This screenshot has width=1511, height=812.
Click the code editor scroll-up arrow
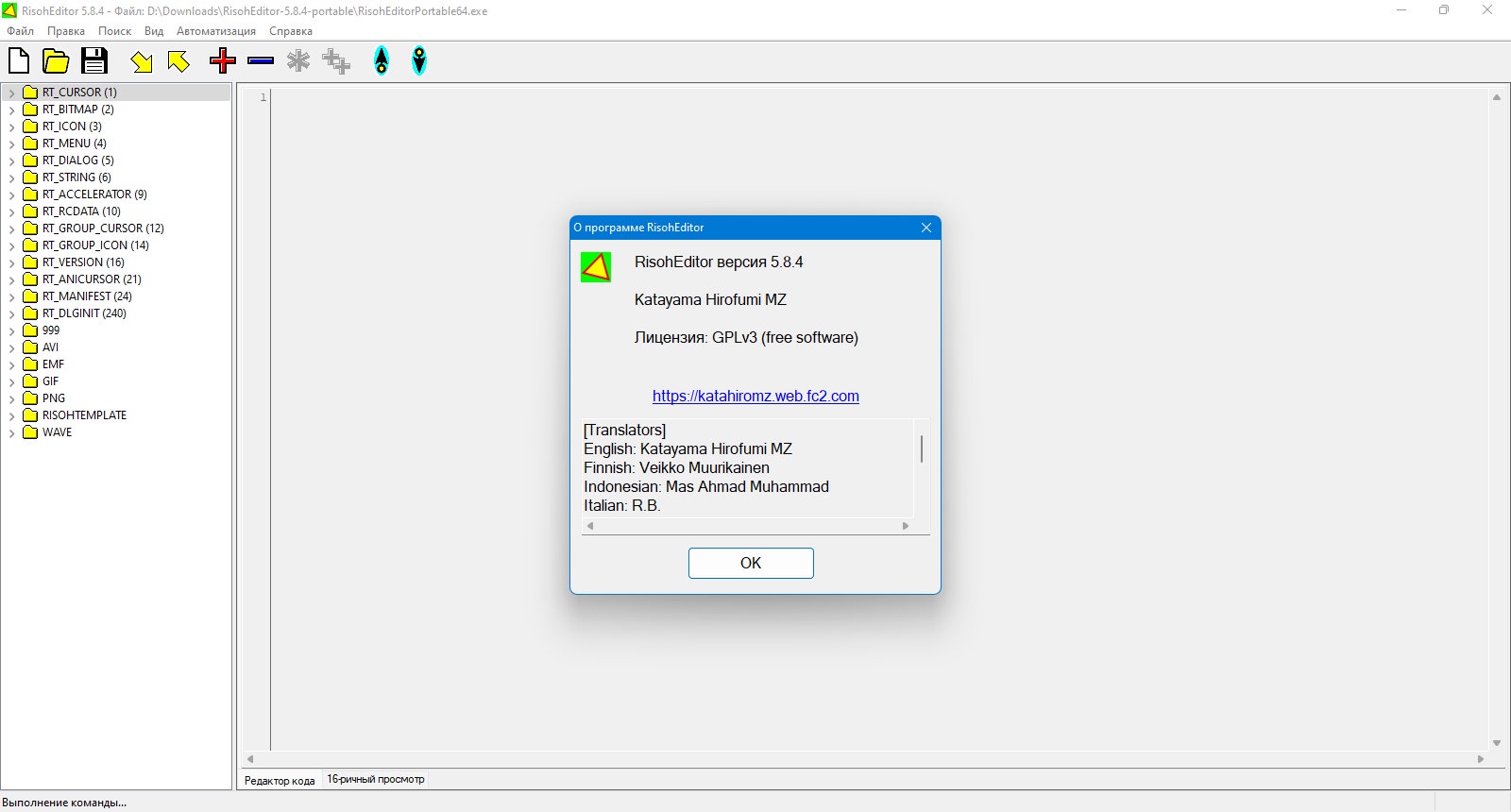tap(1496, 97)
